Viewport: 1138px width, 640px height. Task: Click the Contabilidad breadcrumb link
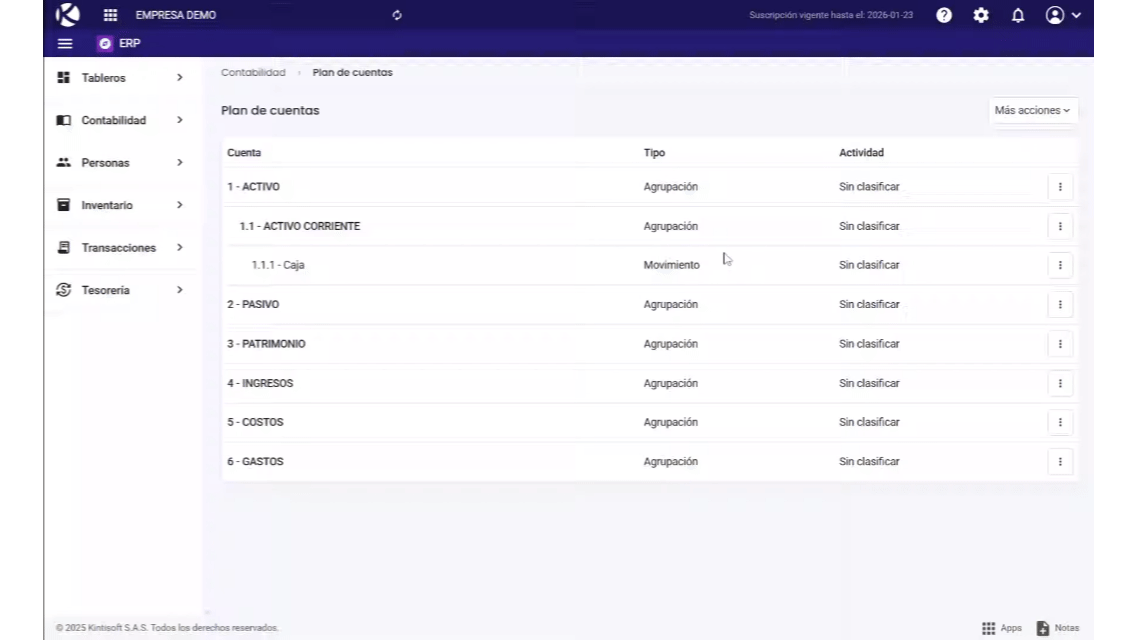pos(253,73)
